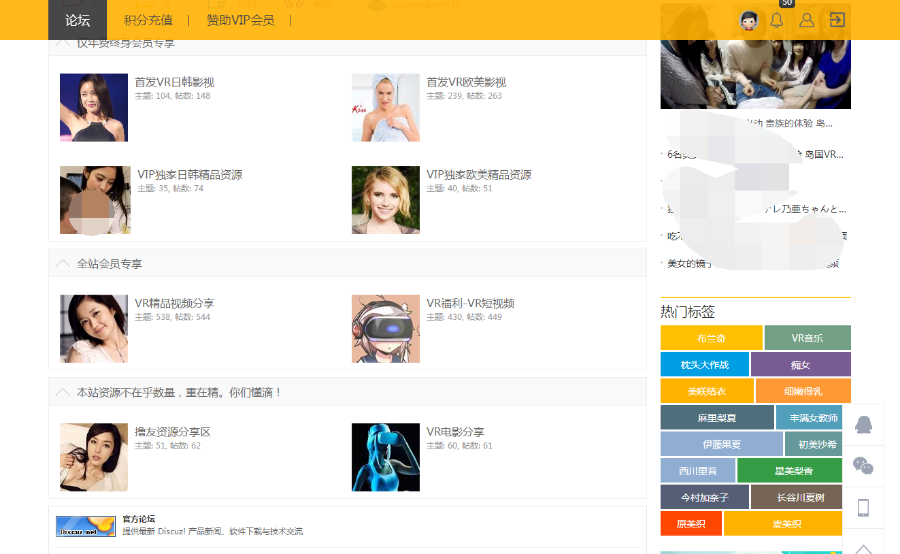The width and height of the screenshot is (900, 554).
Task: Select the 麻里梨夏 hot tag
Action: point(717,417)
